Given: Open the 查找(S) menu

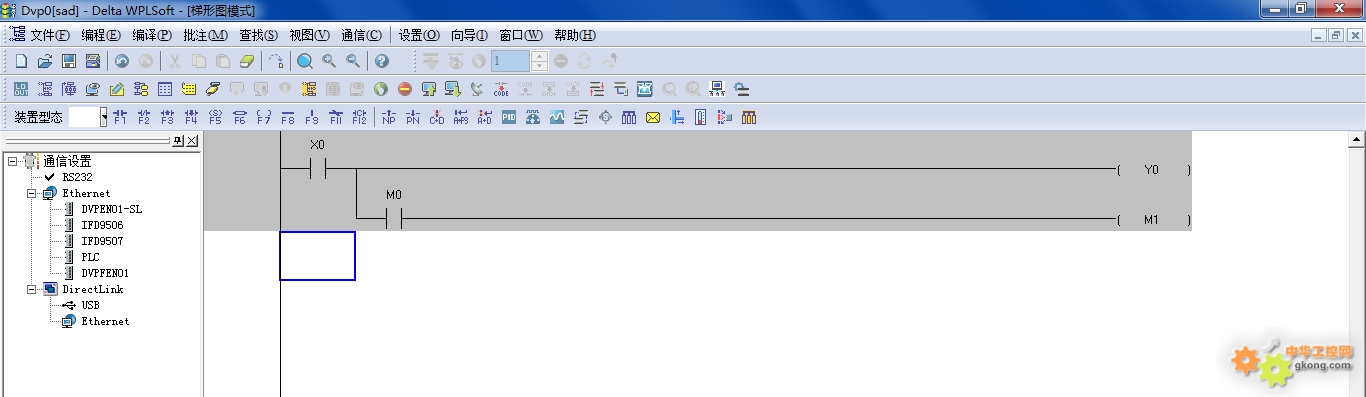Looking at the screenshot, I should (258, 35).
